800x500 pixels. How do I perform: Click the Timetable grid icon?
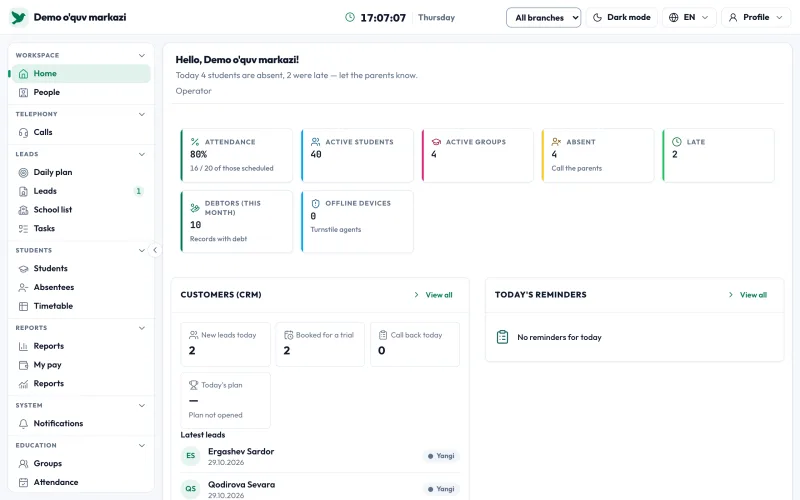[x=23, y=306]
